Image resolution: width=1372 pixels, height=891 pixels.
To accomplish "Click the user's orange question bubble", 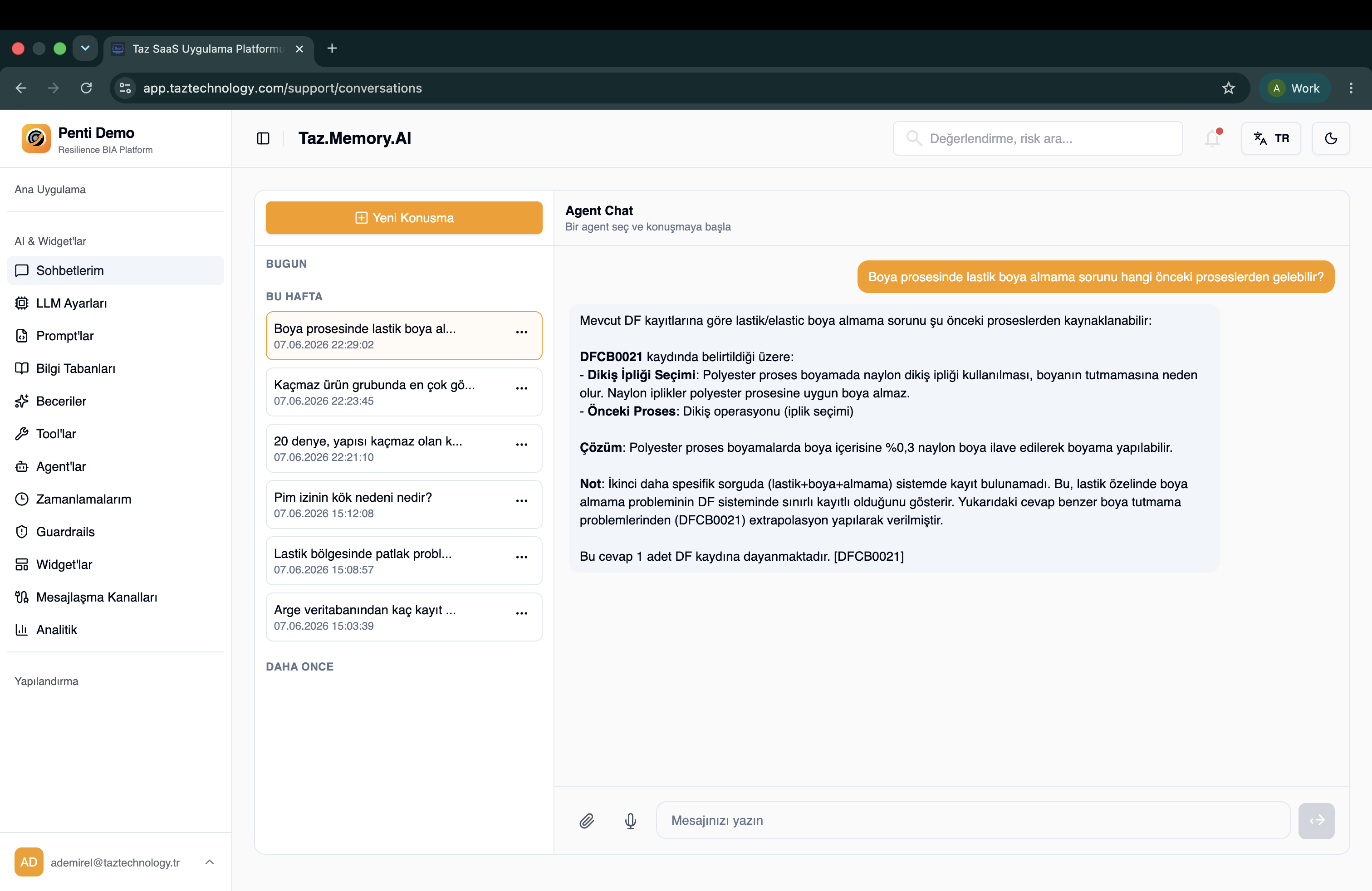I will coord(1095,277).
